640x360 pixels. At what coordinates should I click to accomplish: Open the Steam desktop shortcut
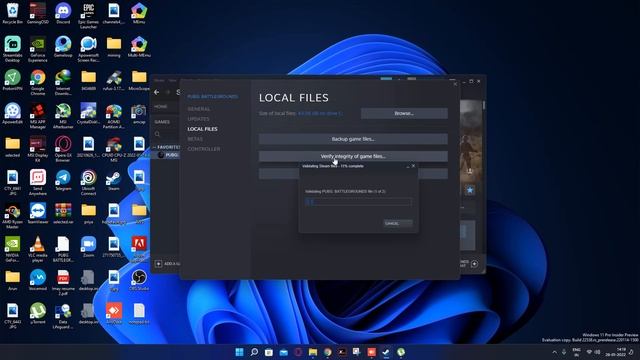tap(114, 180)
